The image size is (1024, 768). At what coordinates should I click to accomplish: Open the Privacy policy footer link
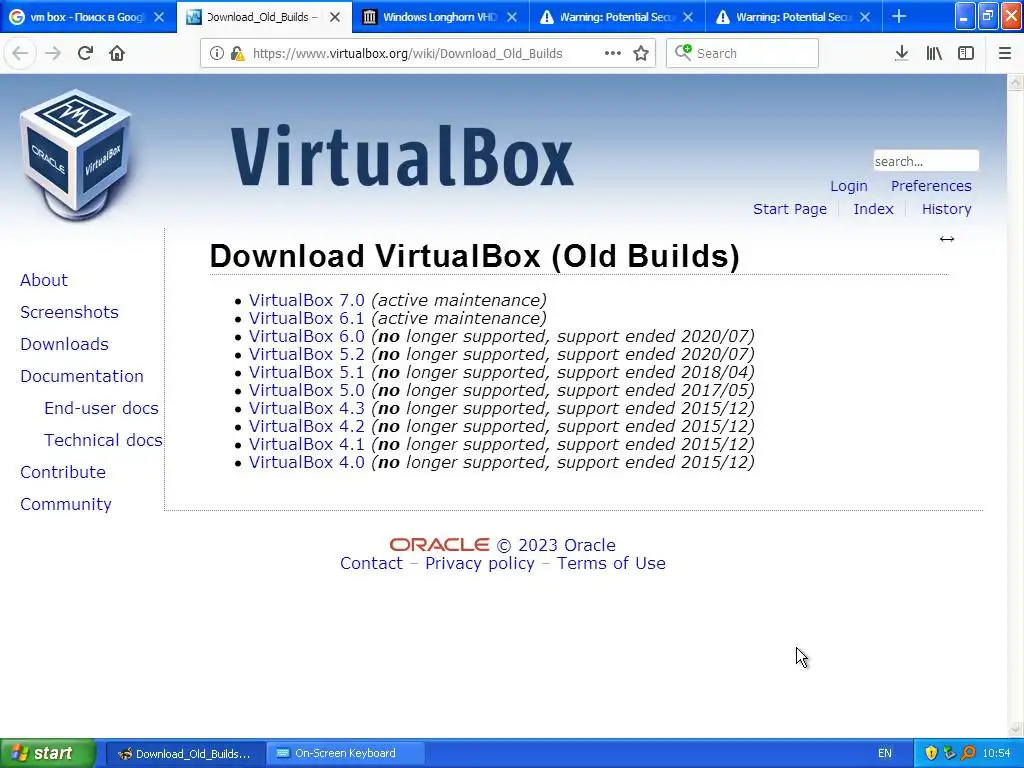480,564
